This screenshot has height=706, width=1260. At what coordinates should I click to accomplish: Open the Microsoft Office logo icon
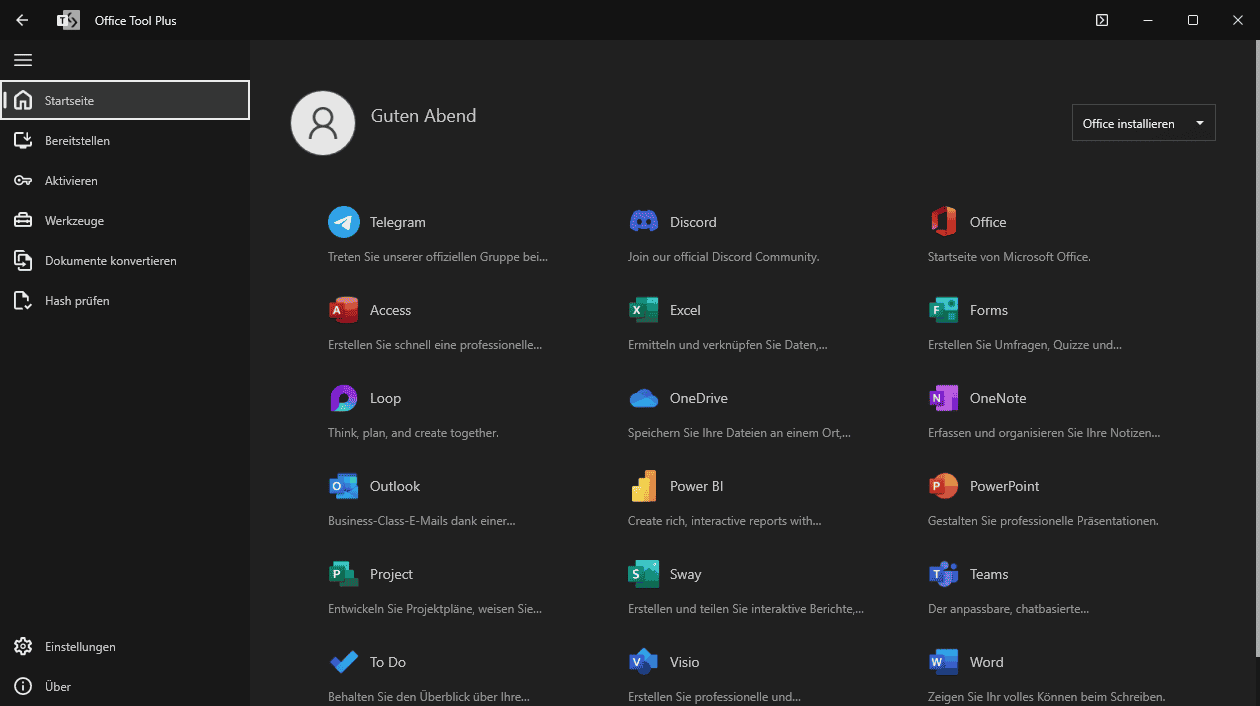[944, 222]
